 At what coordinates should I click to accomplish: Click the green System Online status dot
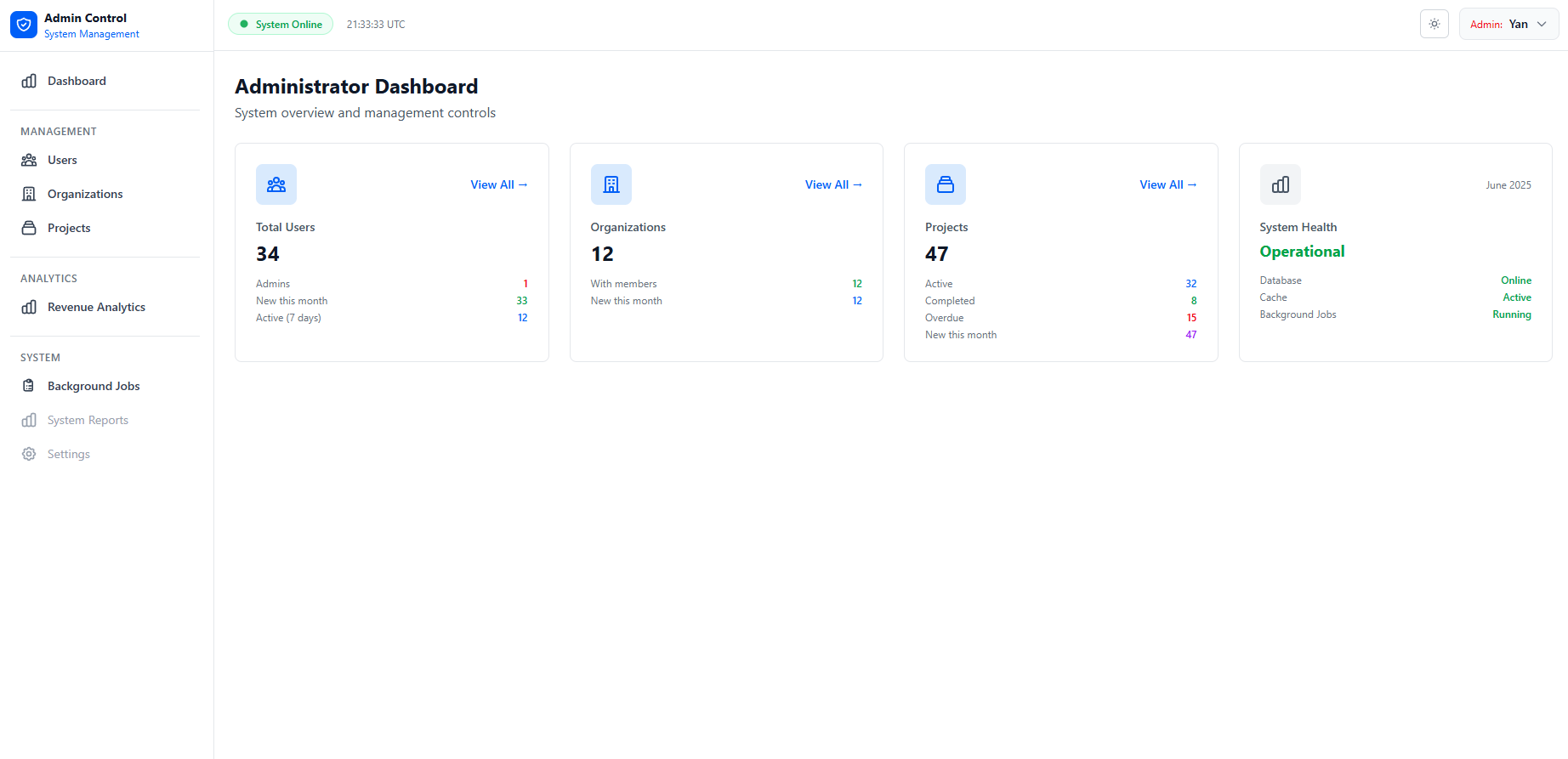(x=245, y=25)
